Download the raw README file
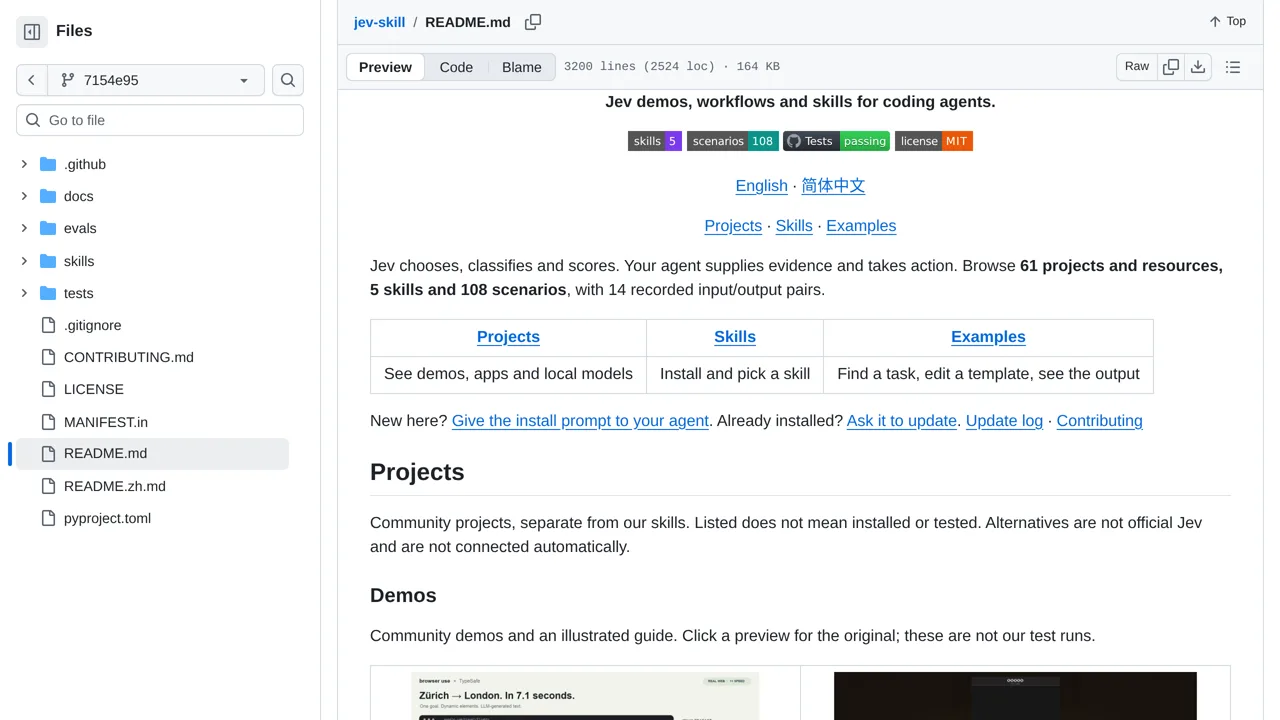1280x720 pixels. tap(1198, 67)
